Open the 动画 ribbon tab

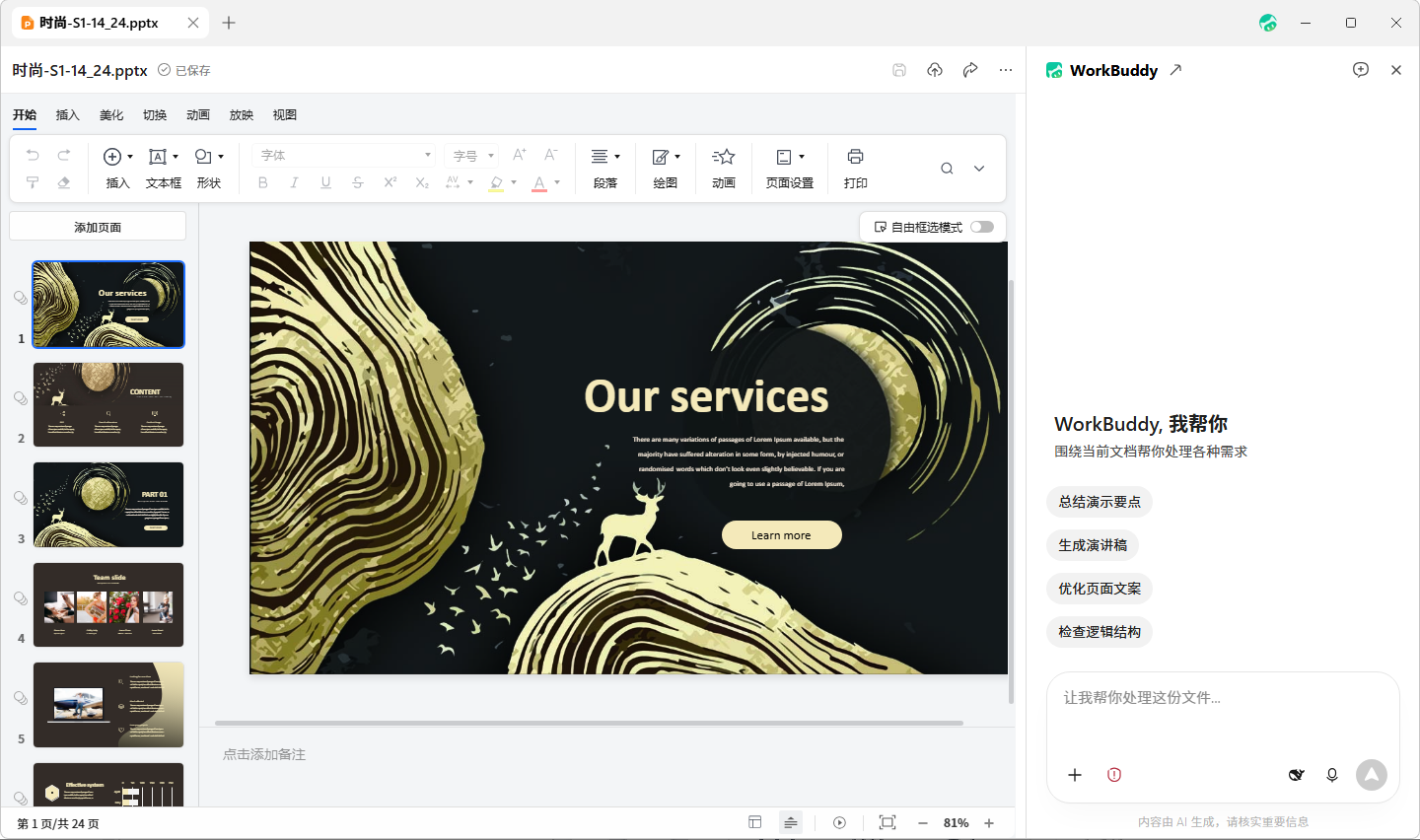[x=198, y=115]
